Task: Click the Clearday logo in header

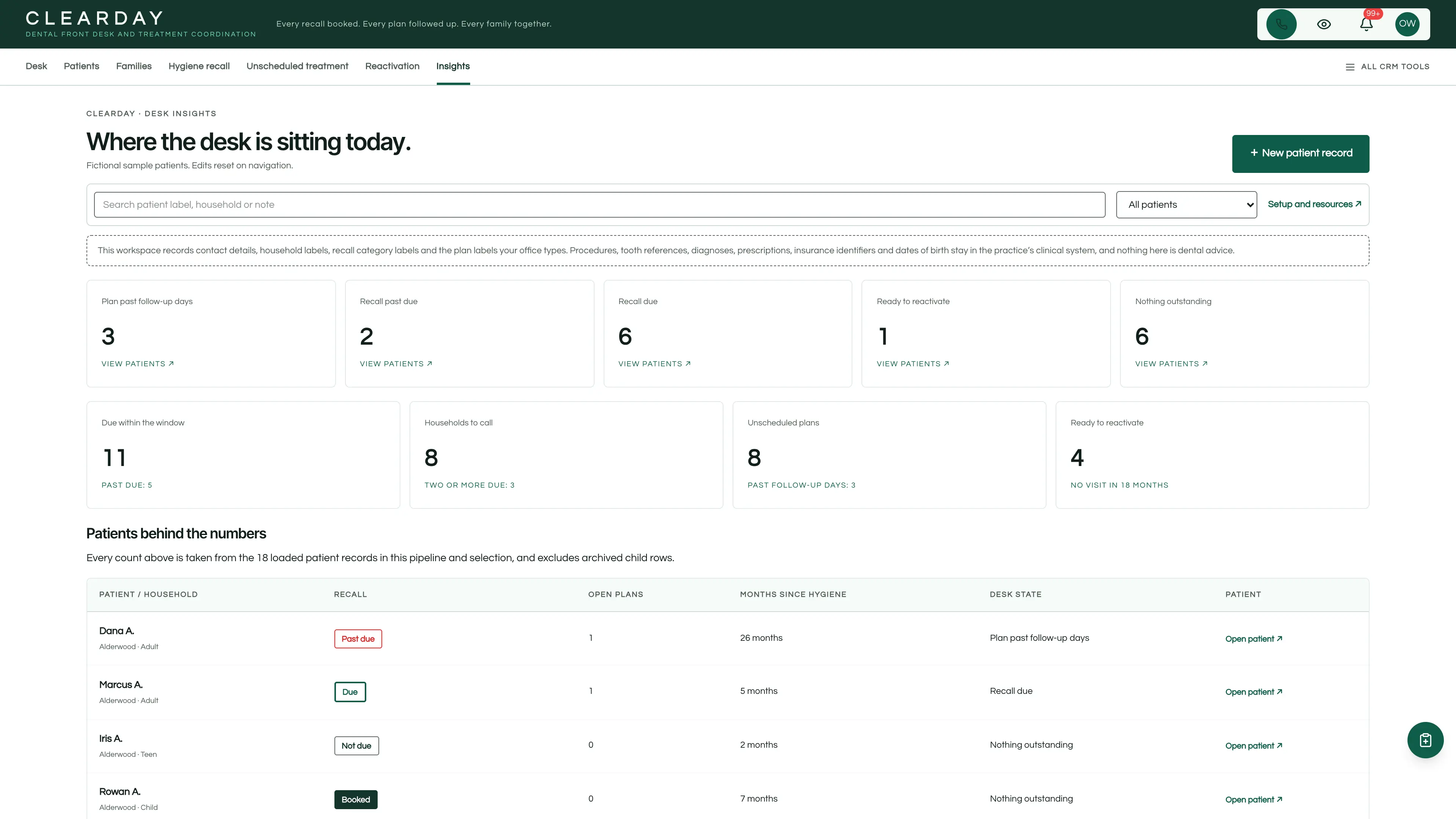Action: point(141,24)
